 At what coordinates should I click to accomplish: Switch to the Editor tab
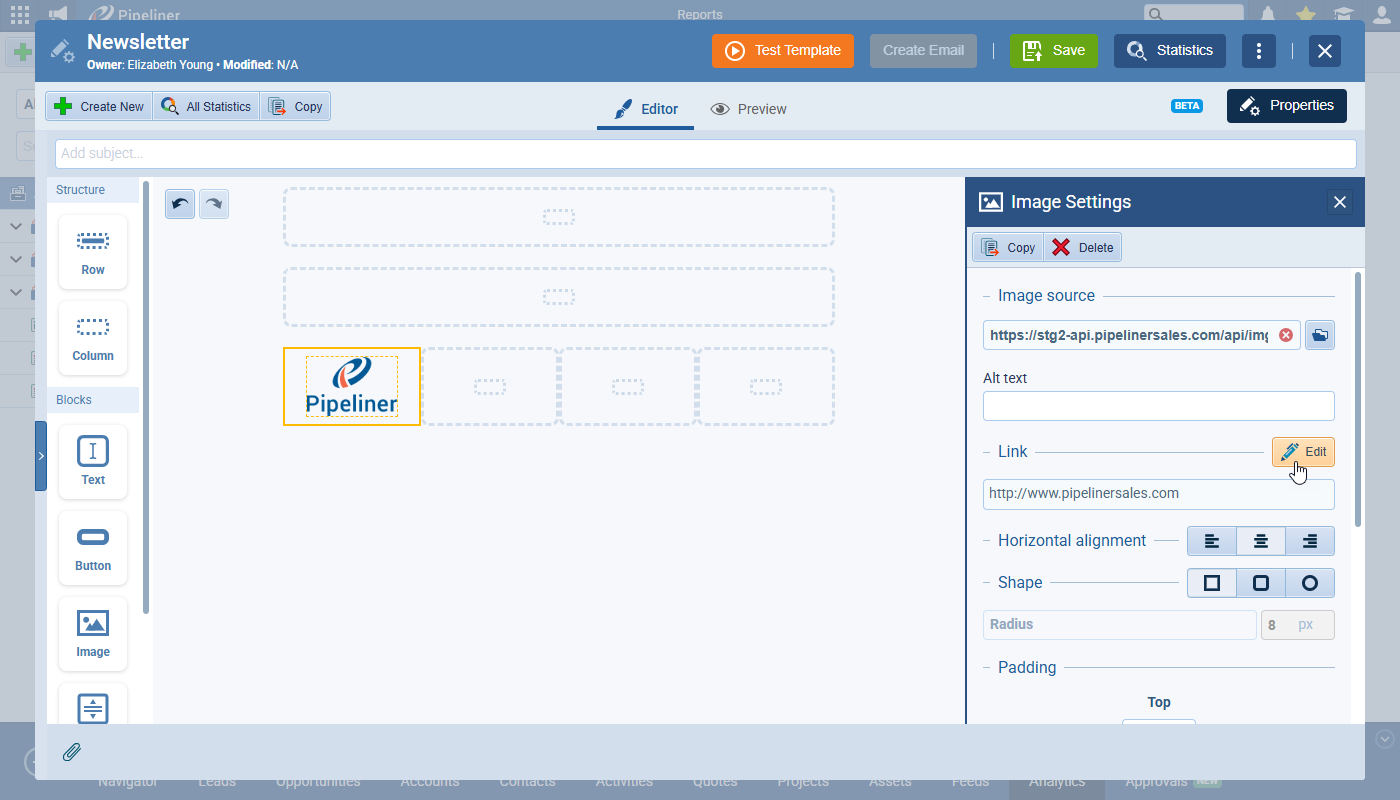pos(646,109)
